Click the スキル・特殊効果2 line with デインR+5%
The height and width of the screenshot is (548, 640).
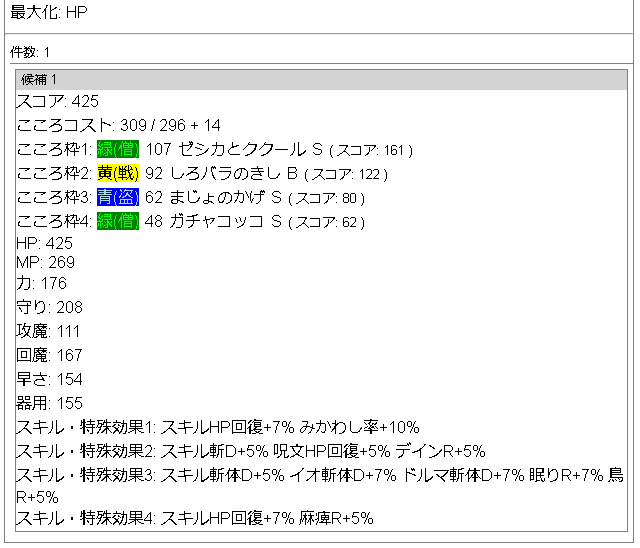(x=251, y=451)
